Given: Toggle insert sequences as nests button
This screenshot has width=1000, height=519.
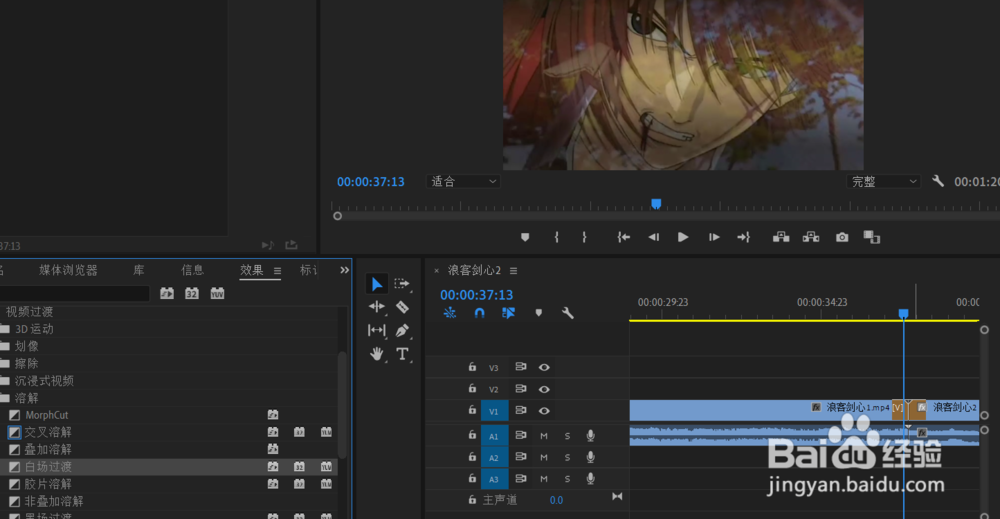Looking at the screenshot, I should [x=450, y=313].
